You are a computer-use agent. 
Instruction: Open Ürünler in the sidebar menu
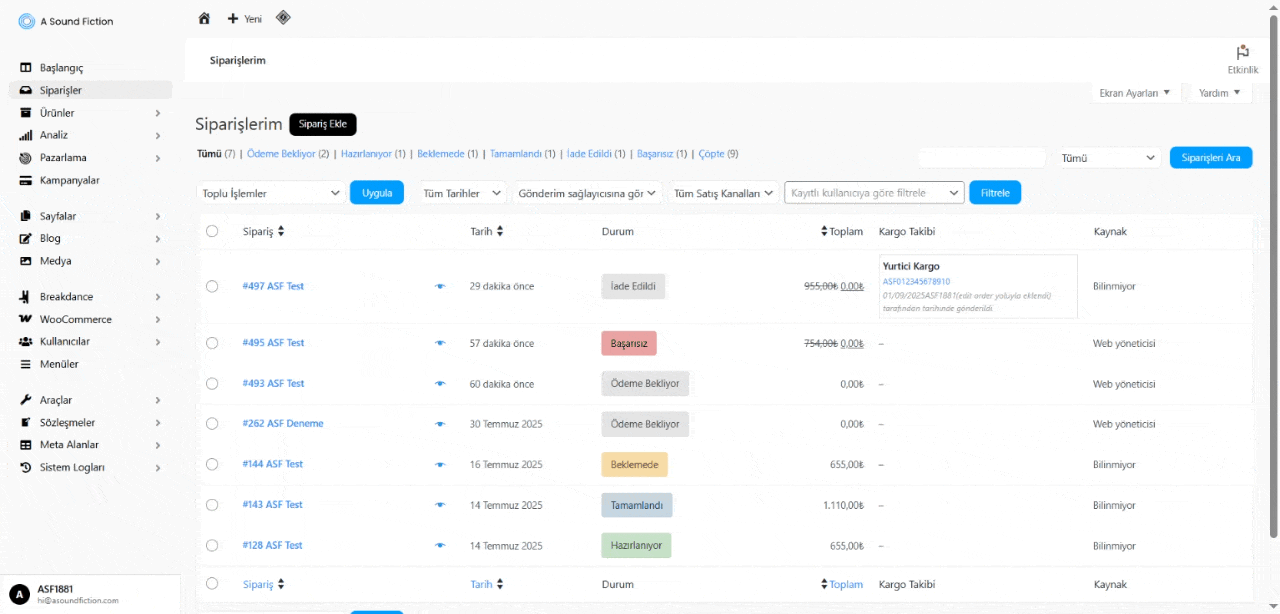point(57,113)
